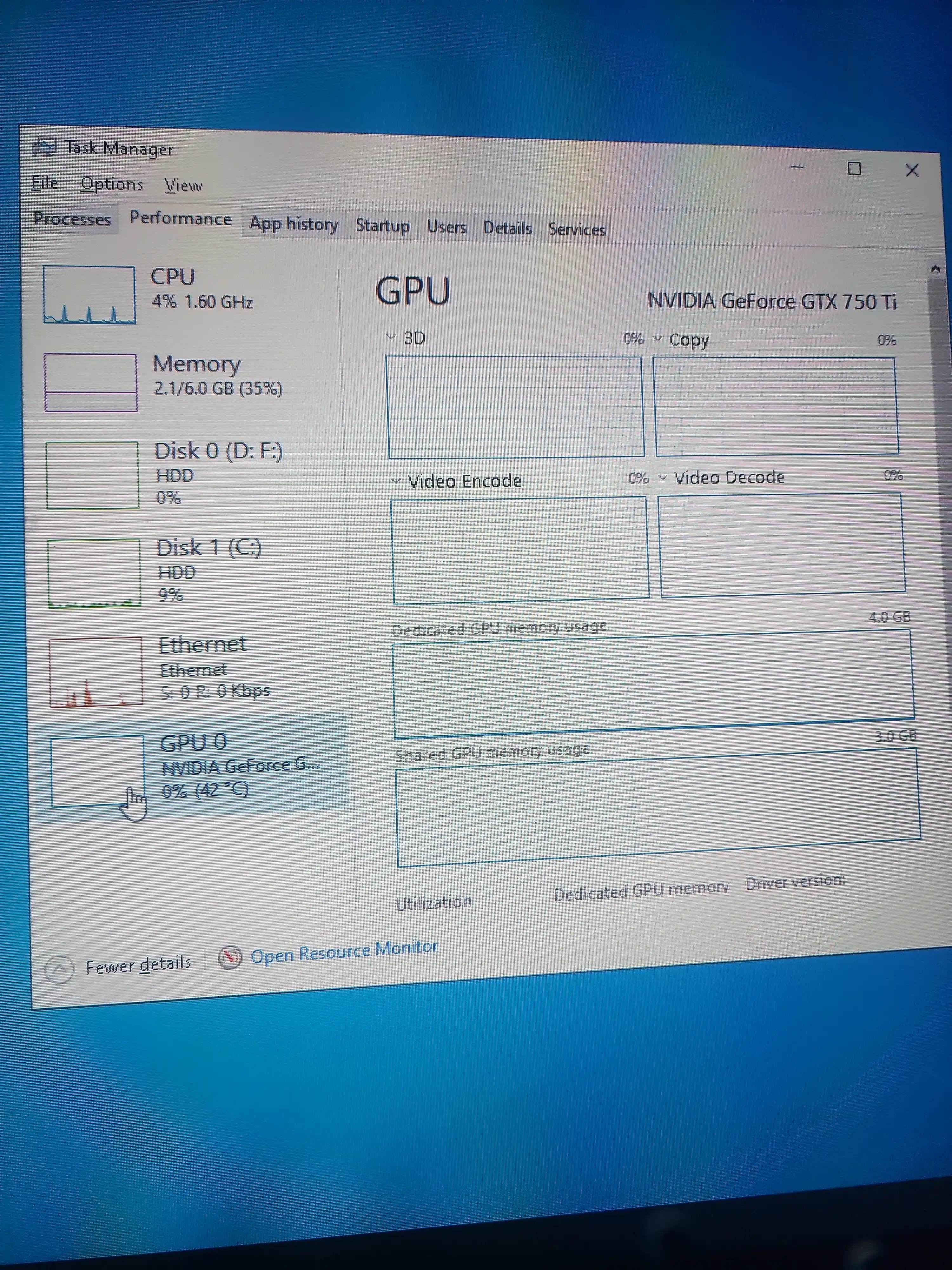
Task: Open the Video Encode engine dropdown
Action: [395, 481]
